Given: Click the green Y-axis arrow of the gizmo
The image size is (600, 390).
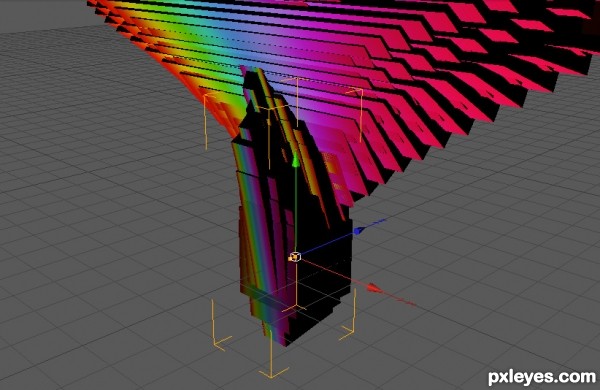Looking at the screenshot, I should click(295, 160).
